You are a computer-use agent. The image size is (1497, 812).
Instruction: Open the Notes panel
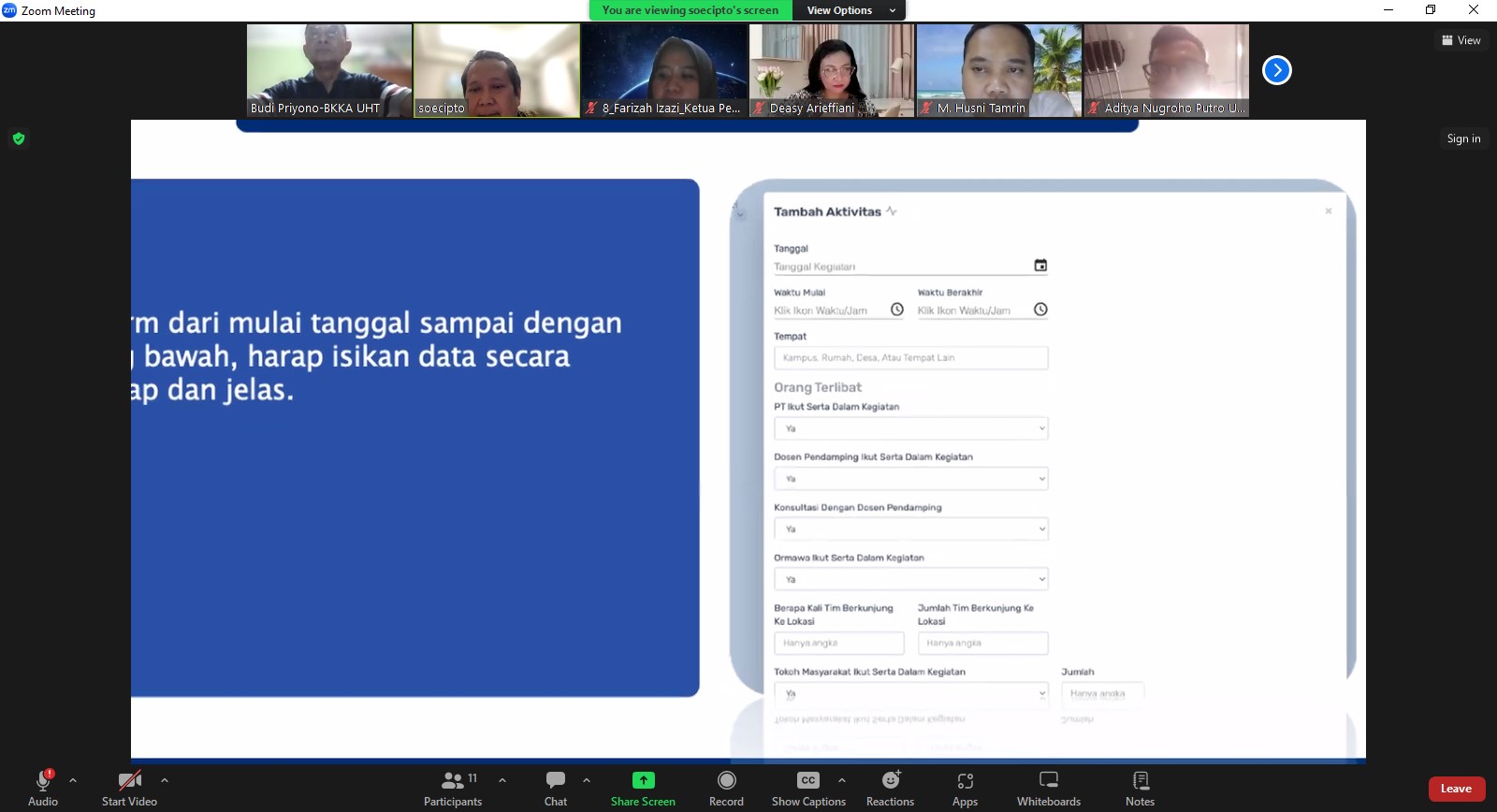(x=1140, y=788)
